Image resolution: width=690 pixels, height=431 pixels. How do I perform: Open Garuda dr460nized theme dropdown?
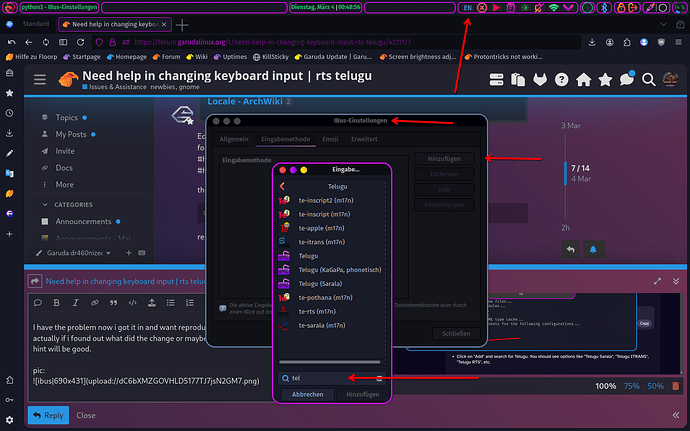(x=73, y=253)
